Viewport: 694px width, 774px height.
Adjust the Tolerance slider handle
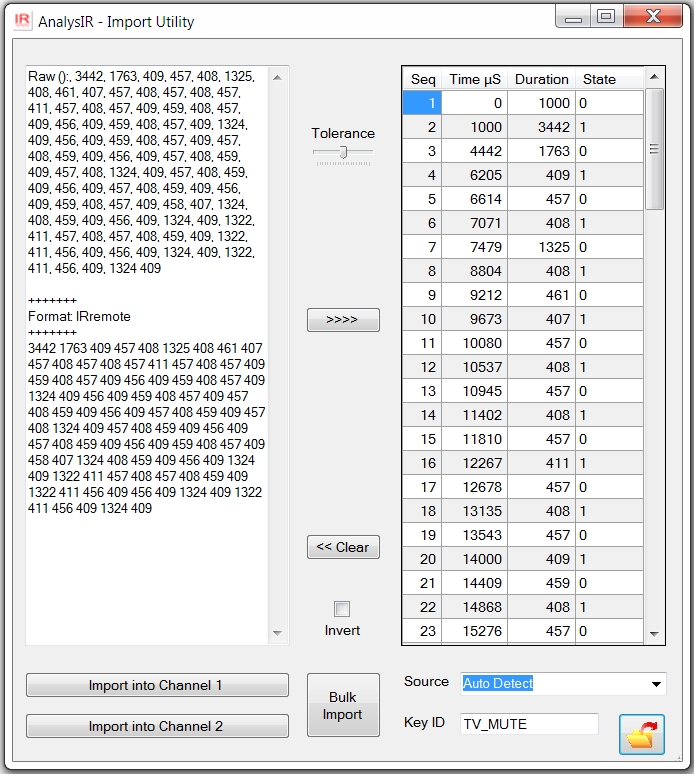[x=344, y=152]
